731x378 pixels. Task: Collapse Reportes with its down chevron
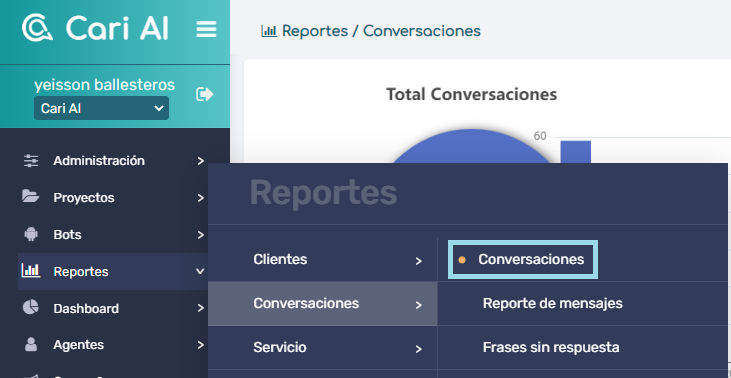(200, 271)
